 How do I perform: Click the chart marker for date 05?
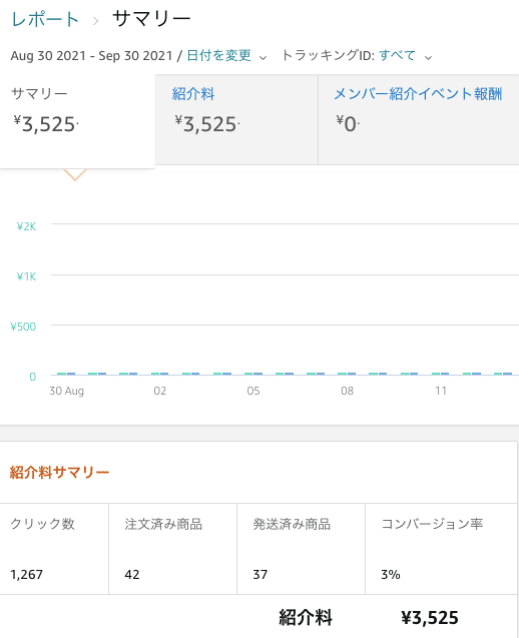[x=253, y=373]
